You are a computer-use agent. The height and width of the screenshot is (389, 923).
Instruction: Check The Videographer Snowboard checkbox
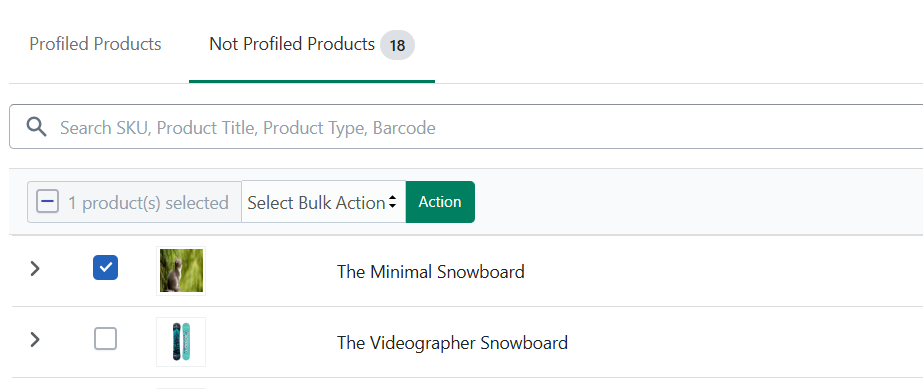pyautogui.click(x=105, y=339)
